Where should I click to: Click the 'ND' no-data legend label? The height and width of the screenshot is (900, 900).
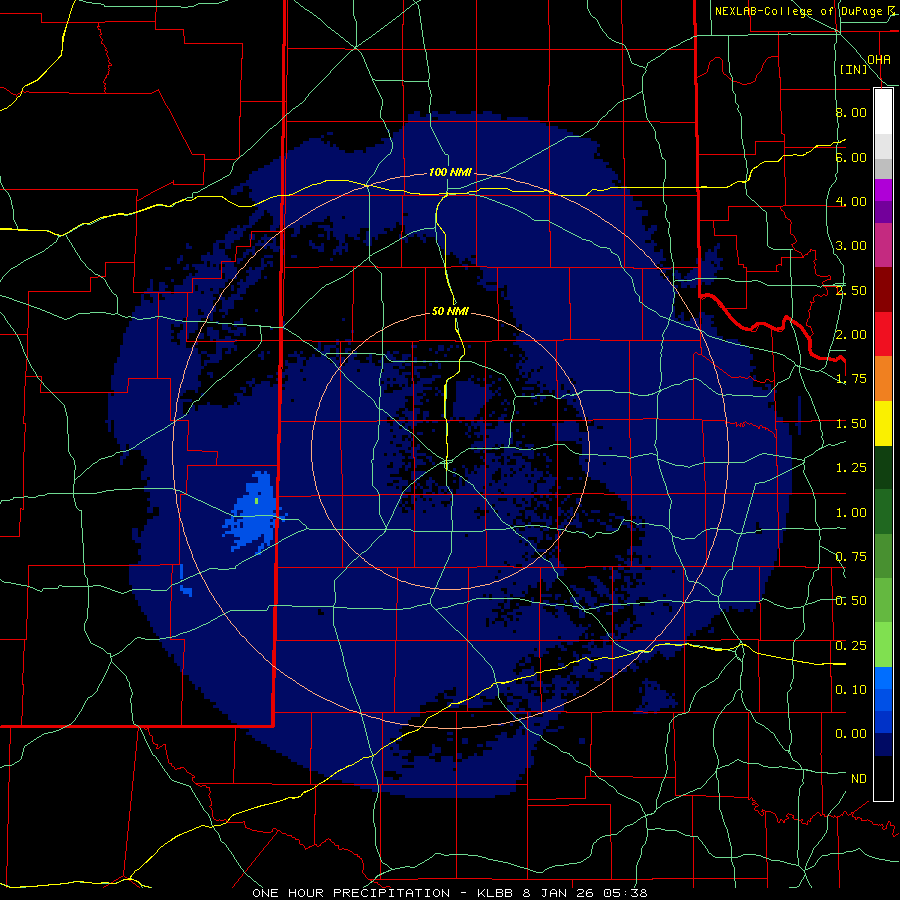[859, 779]
